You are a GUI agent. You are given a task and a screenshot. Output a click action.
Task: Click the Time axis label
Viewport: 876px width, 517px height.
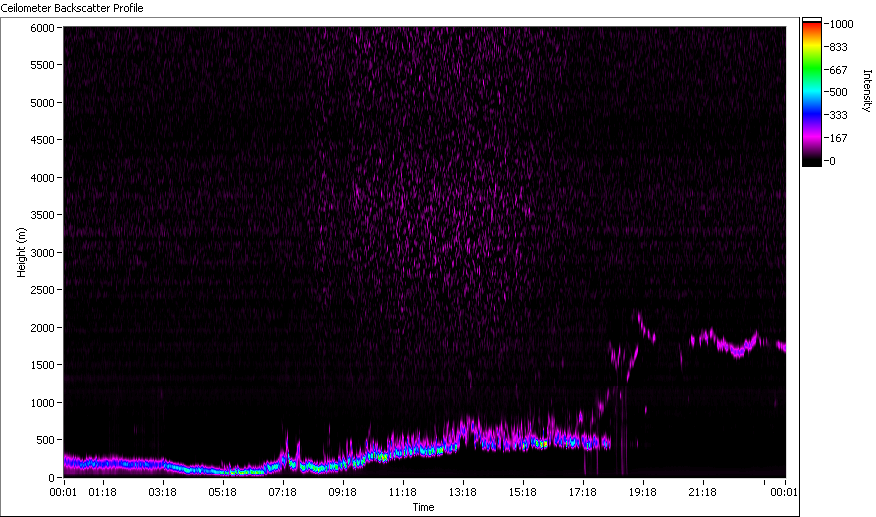coord(423,507)
